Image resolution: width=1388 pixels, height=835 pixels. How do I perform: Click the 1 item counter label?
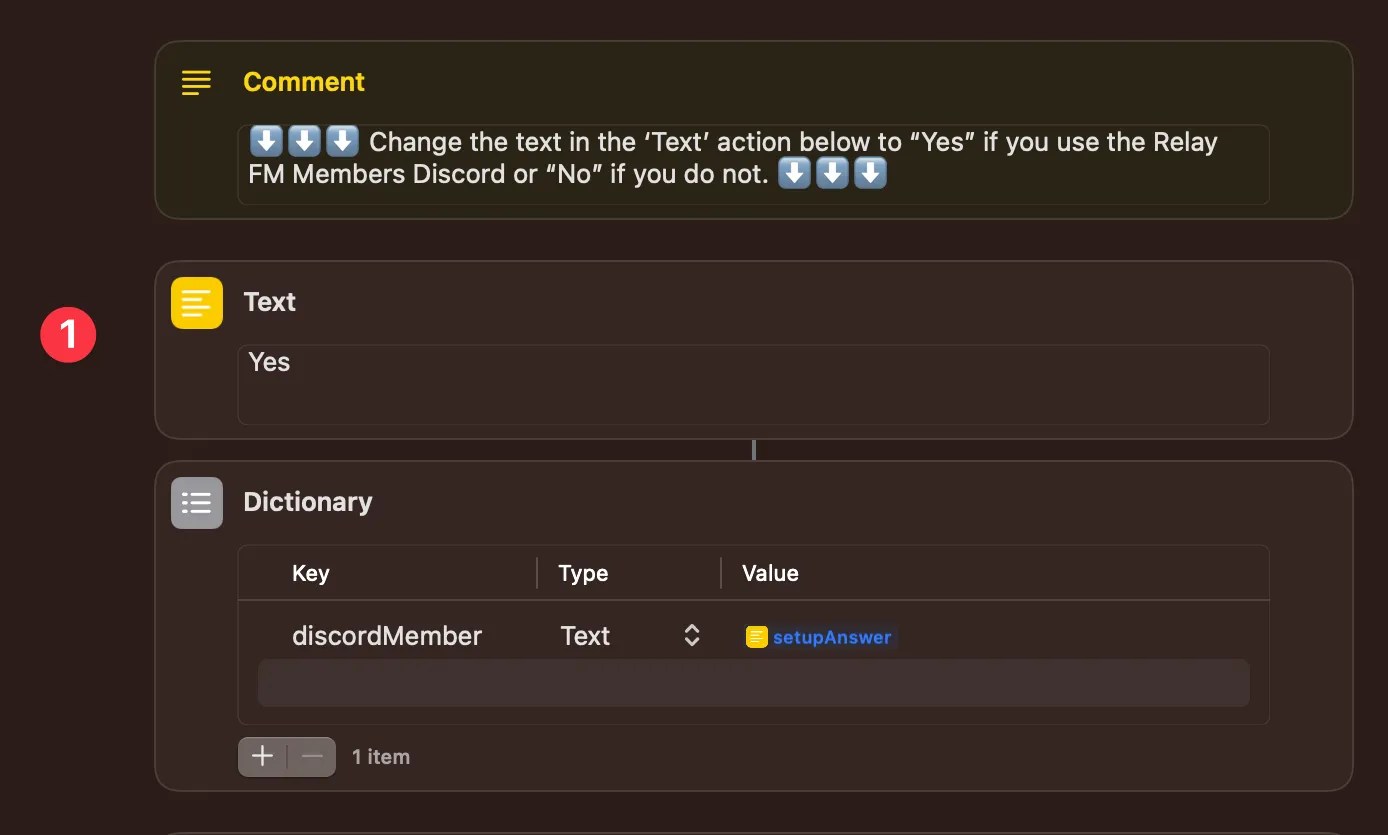pyautogui.click(x=381, y=757)
